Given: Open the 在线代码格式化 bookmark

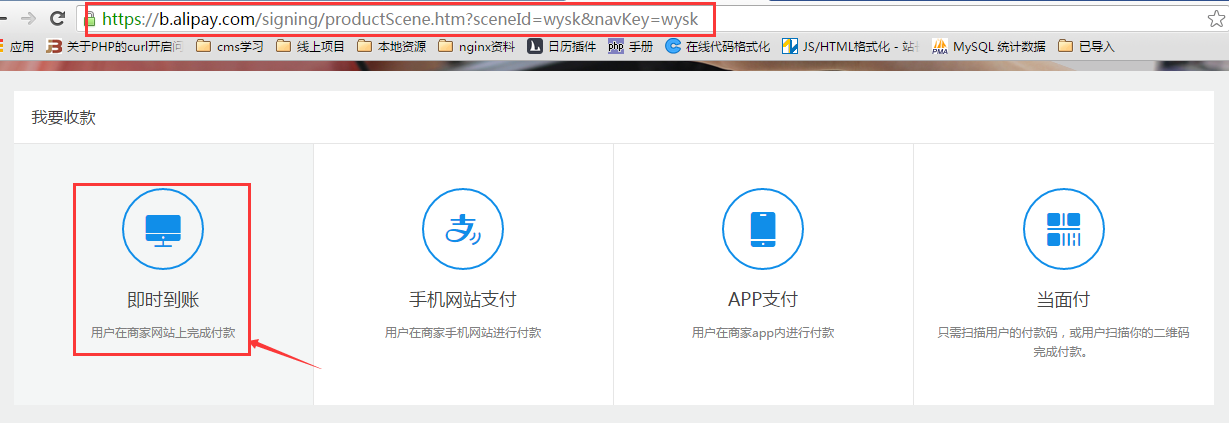Looking at the screenshot, I should click(x=718, y=46).
